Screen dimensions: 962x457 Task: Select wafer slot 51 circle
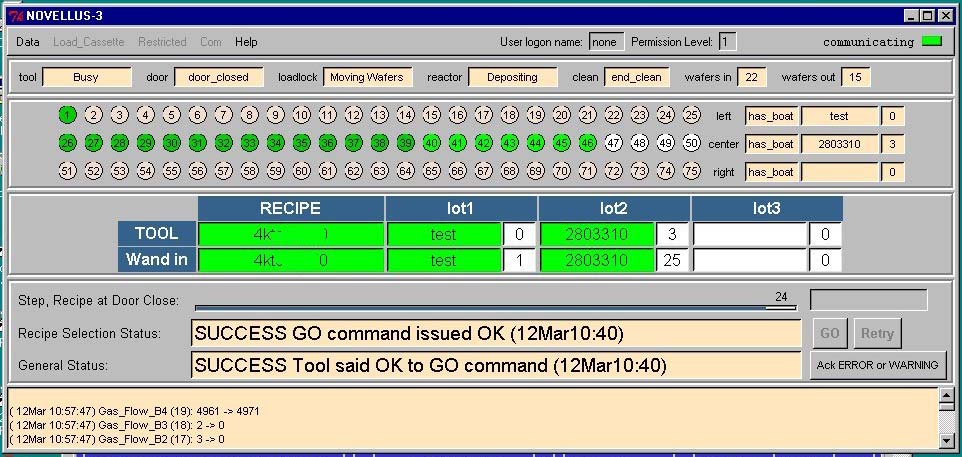(67, 171)
